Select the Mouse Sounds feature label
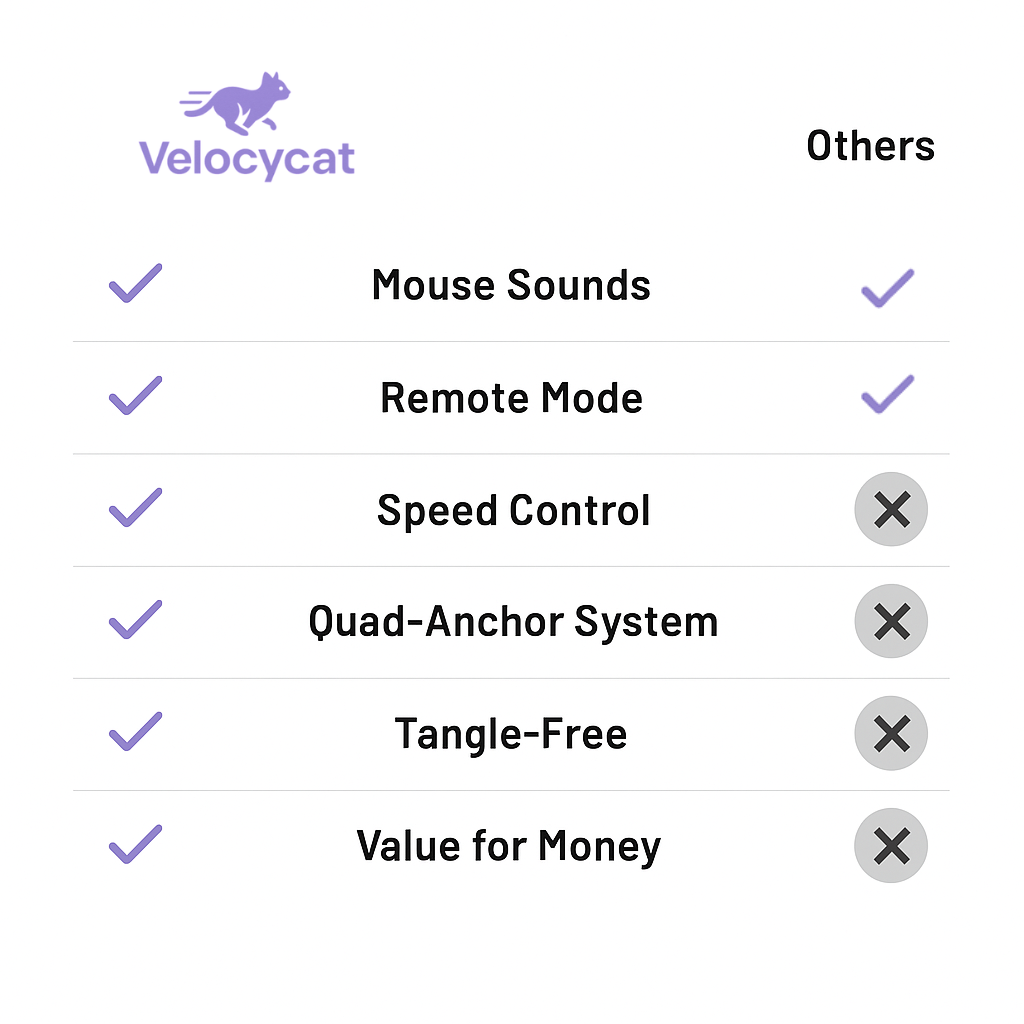The height and width of the screenshot is (1024, 1024). point(511,285)
